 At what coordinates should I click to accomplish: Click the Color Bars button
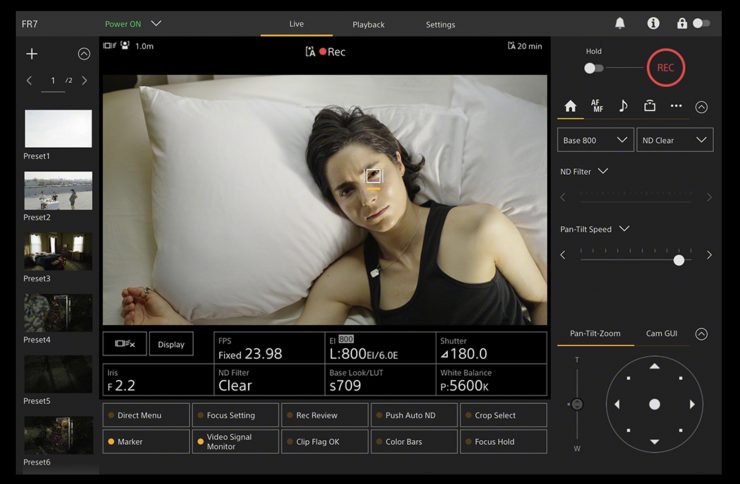pyautogui.click(x=414, y=441)
